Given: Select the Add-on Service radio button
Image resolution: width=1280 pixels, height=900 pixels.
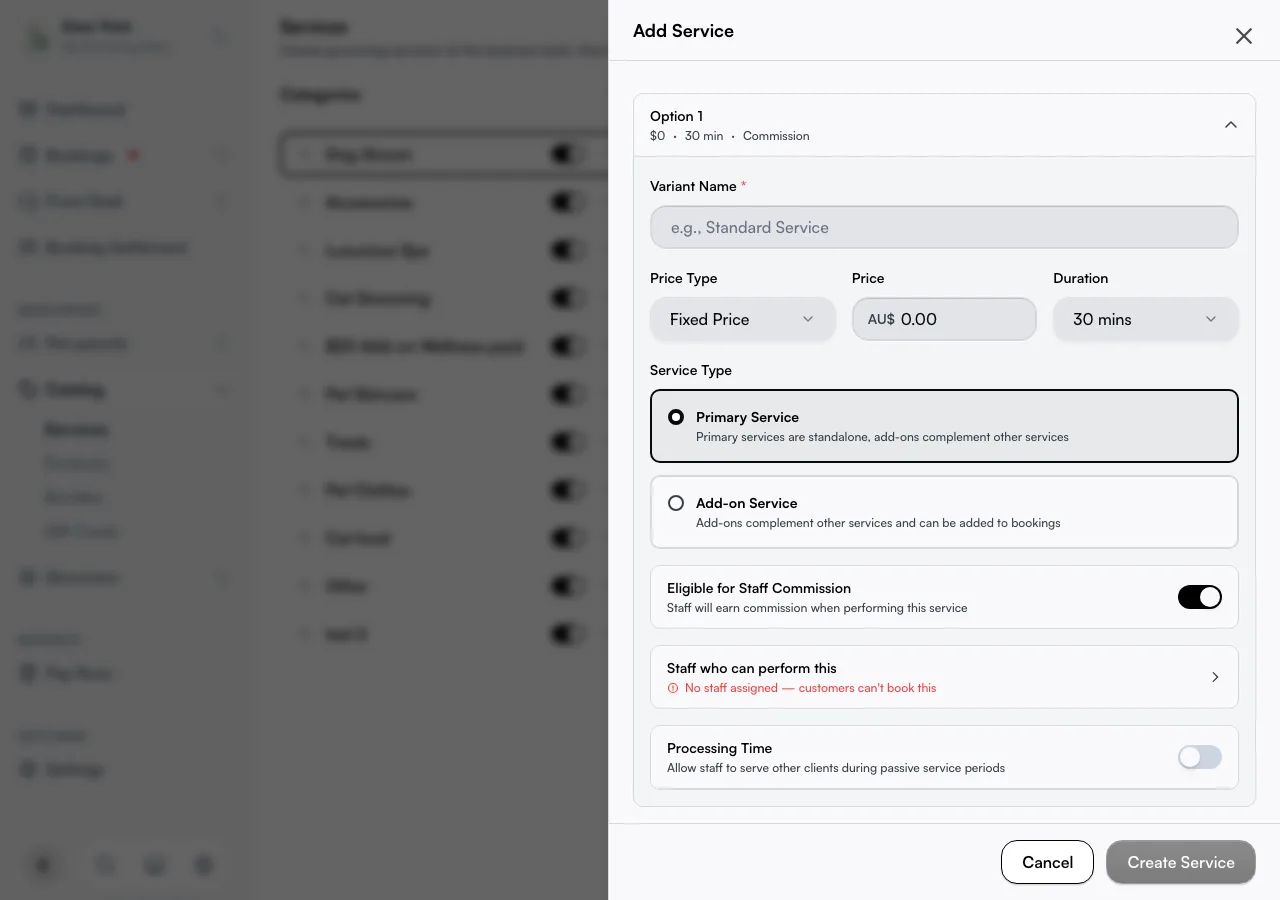Looking at the screenshot, I should pos(676,503).
